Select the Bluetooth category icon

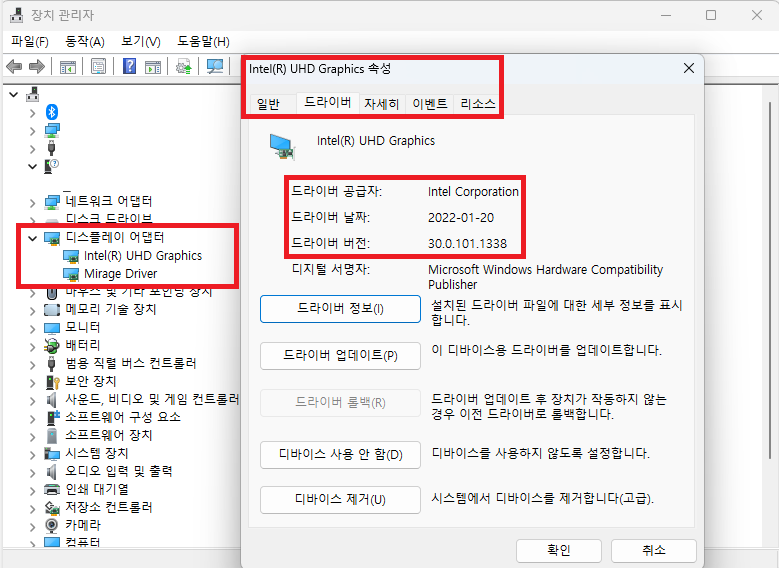[52, 112]
